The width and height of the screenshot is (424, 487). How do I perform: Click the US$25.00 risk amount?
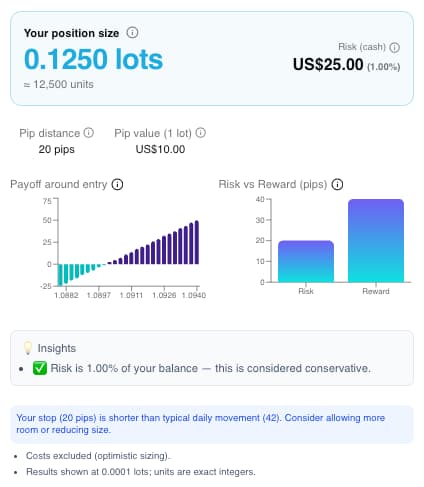click(x=328, y=64)
